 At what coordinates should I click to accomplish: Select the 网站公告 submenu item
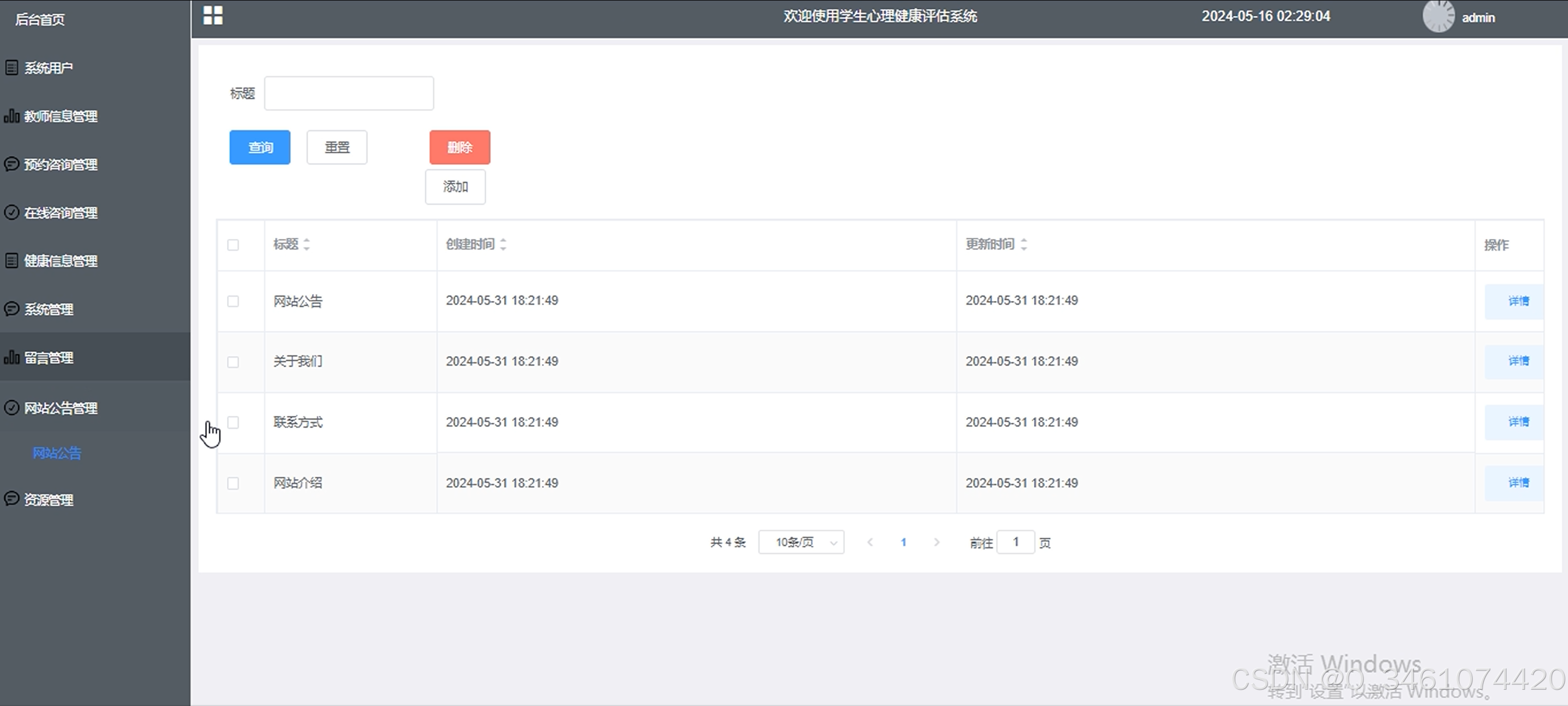pos(57,453)
